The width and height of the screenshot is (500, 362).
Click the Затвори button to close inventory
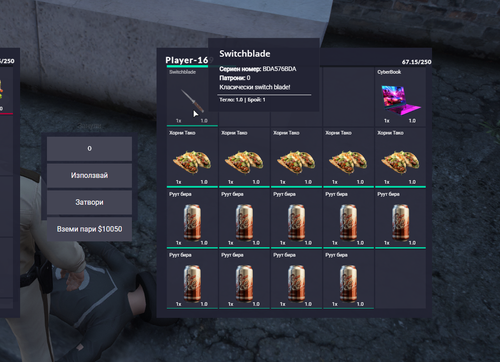(89, 202)
